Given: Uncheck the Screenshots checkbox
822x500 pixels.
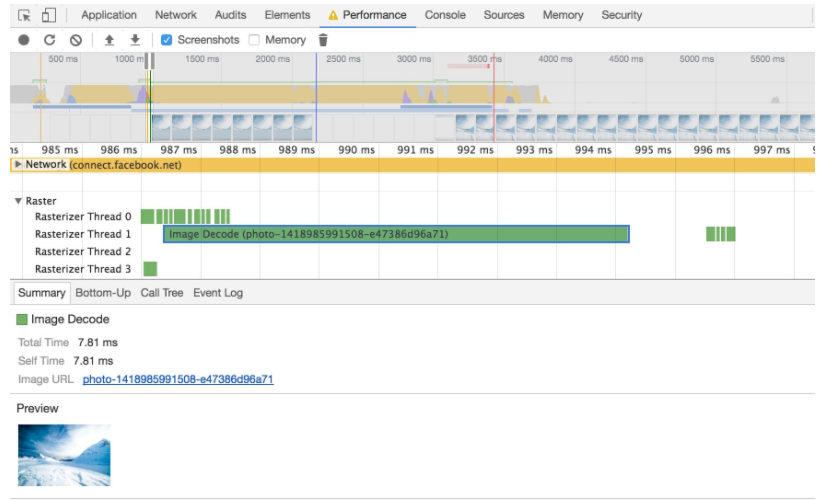Looking at the screenshot, I should (167, 40).
